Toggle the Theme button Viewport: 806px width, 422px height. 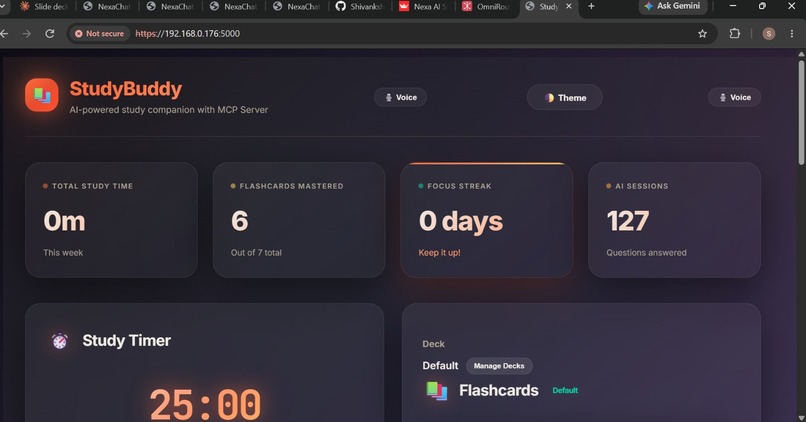[564, 98]
